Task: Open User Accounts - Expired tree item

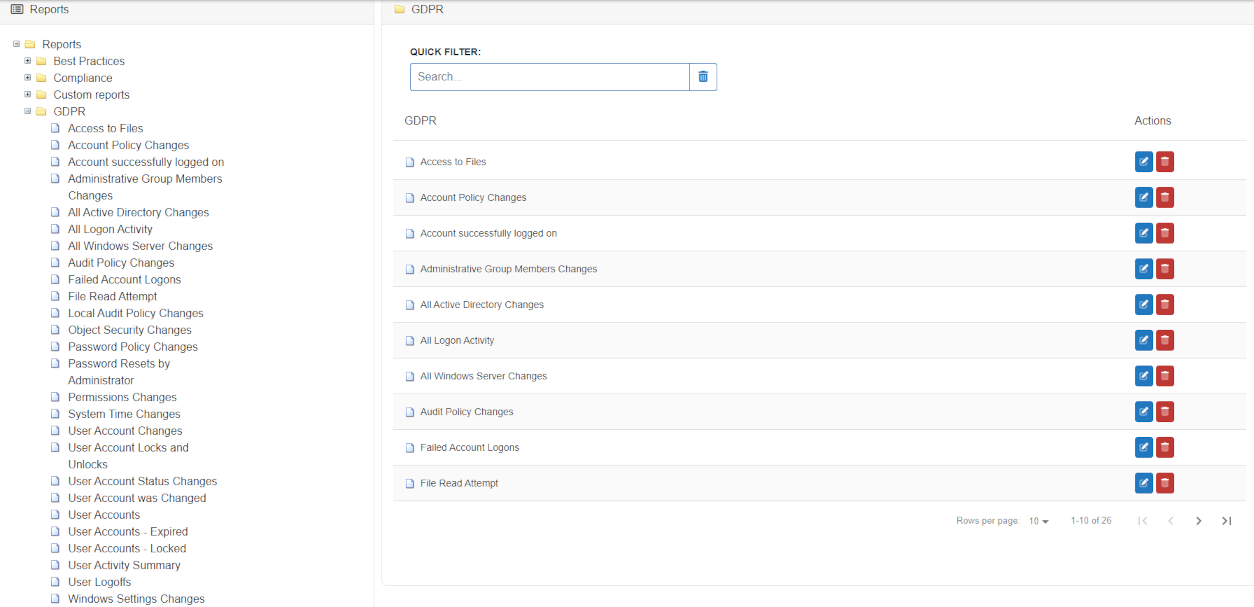Action: pyautogui.click(x=128, y=532)
